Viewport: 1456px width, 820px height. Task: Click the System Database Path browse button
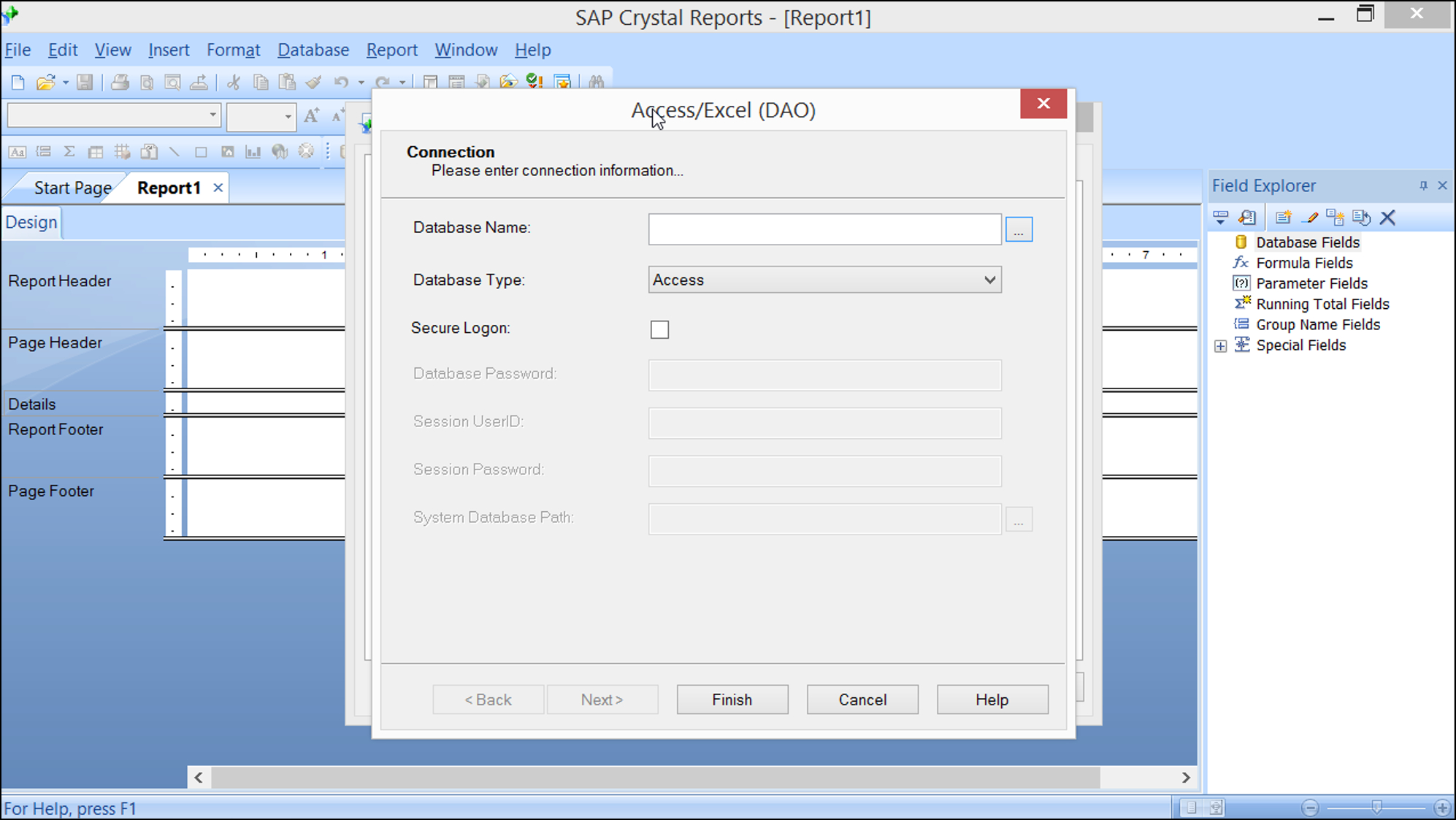point(1019,519)
